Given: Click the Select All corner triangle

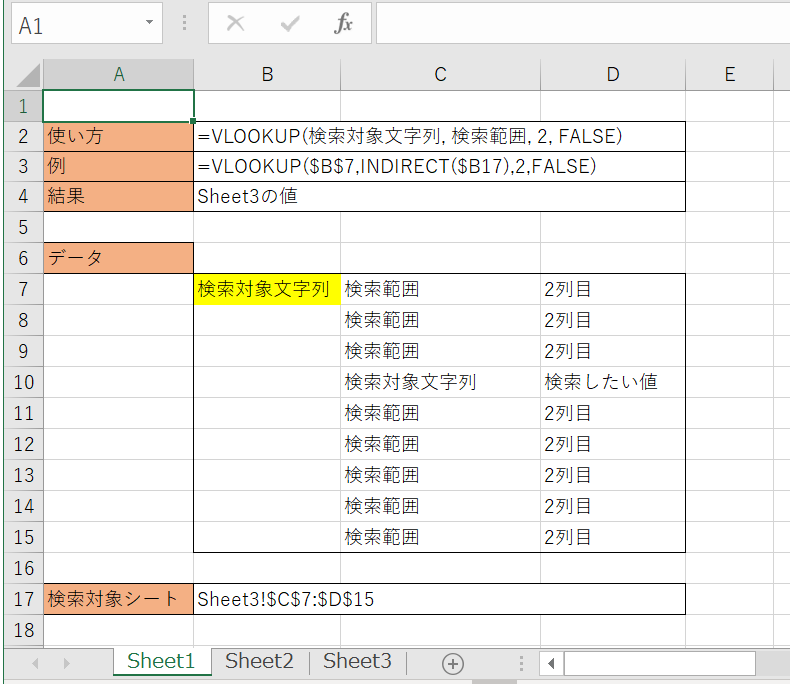Looking at the screenshot, I should coord(28,74).
